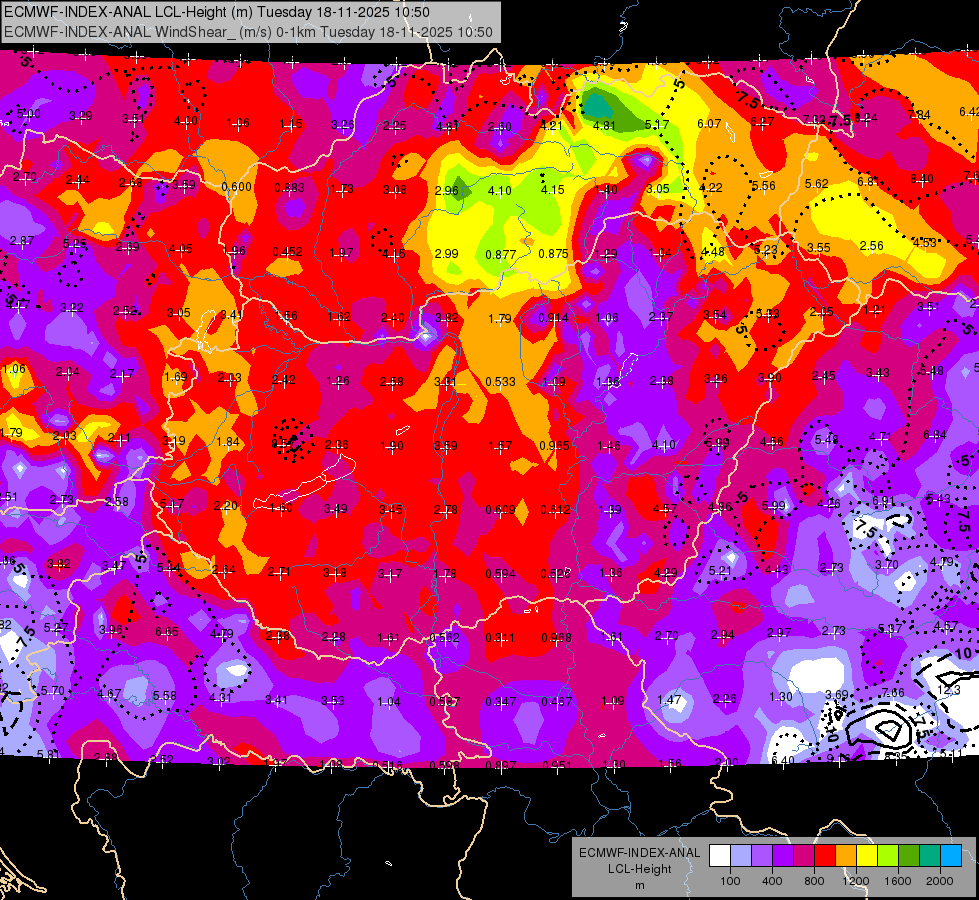Click the value 2.60
The image size is (979, 900).
click(x=499, y=127)
